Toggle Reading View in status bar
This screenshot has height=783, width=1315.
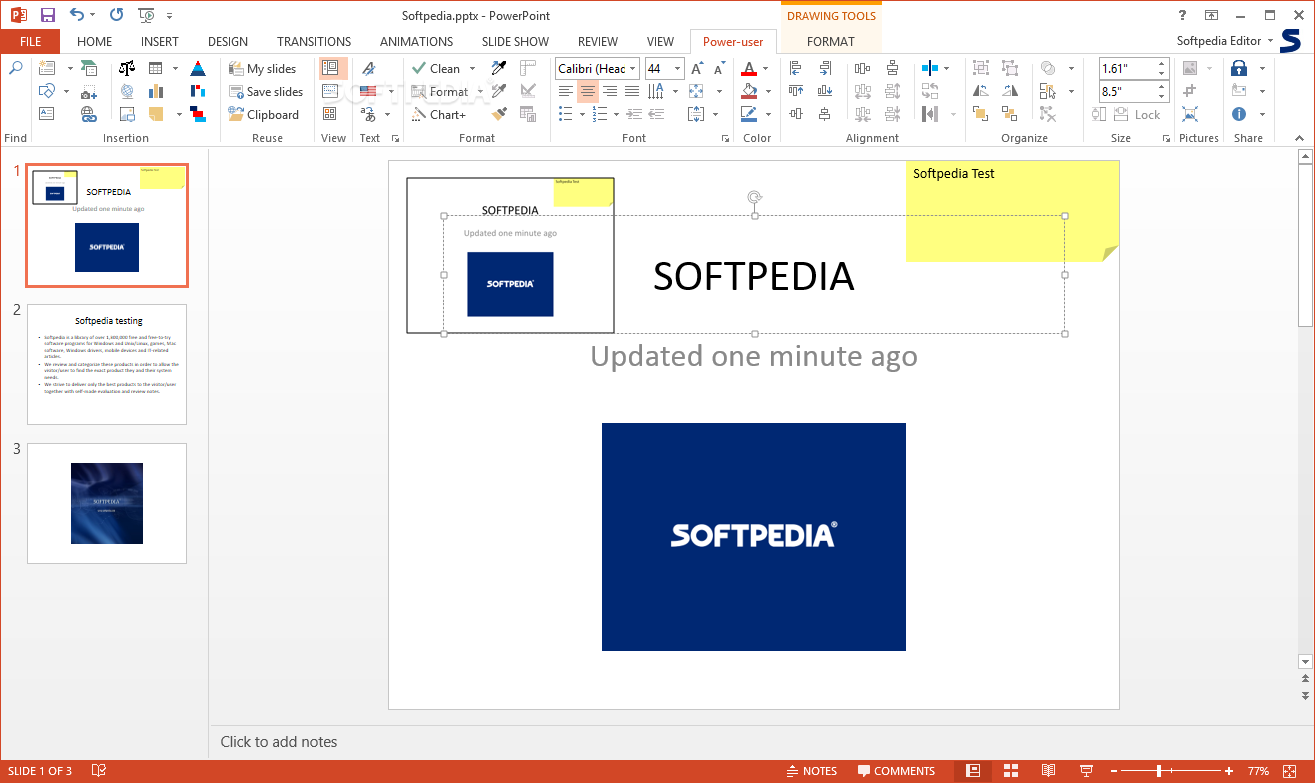[x=1048, y=771]
